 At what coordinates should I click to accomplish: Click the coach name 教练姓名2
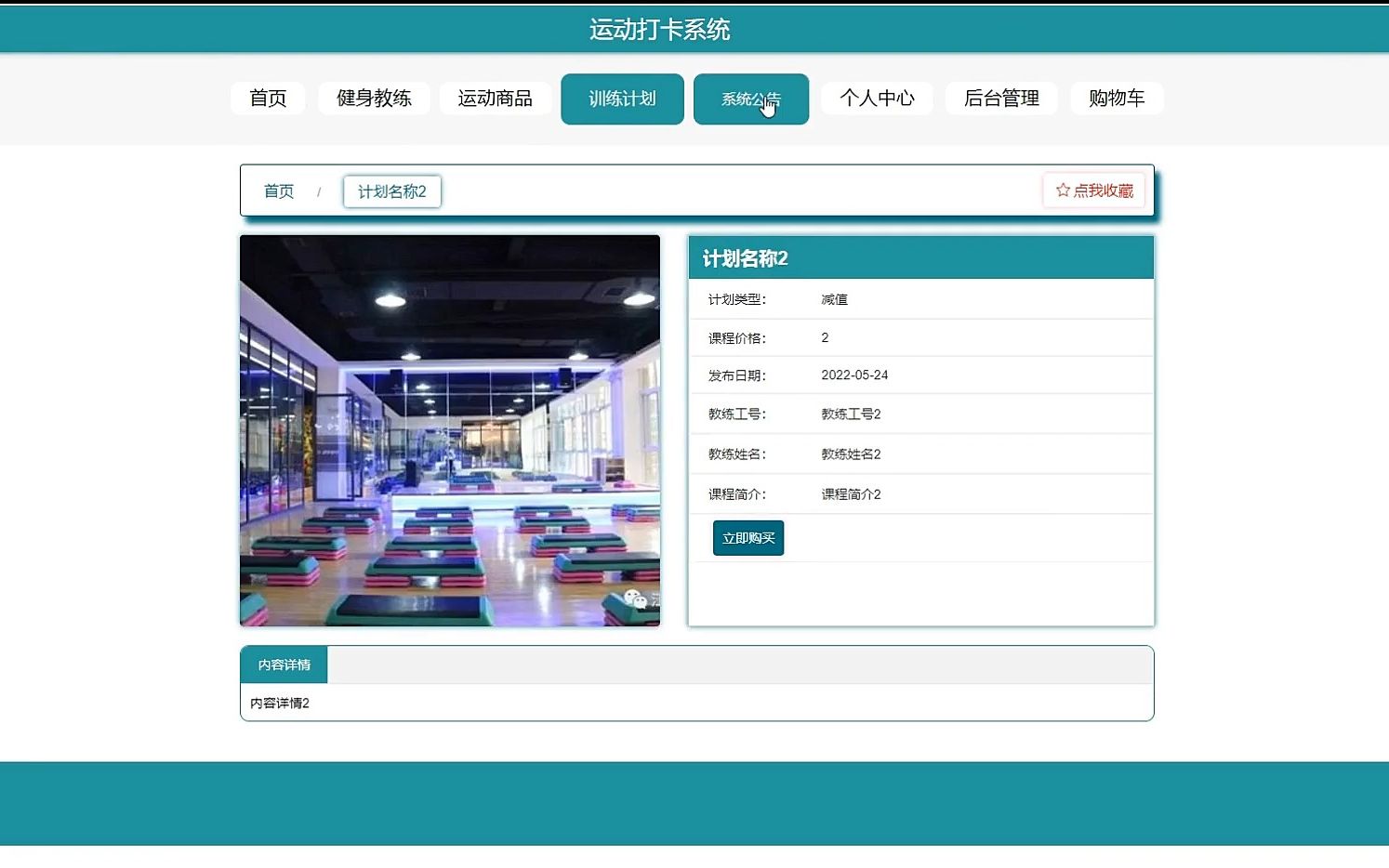850,454
